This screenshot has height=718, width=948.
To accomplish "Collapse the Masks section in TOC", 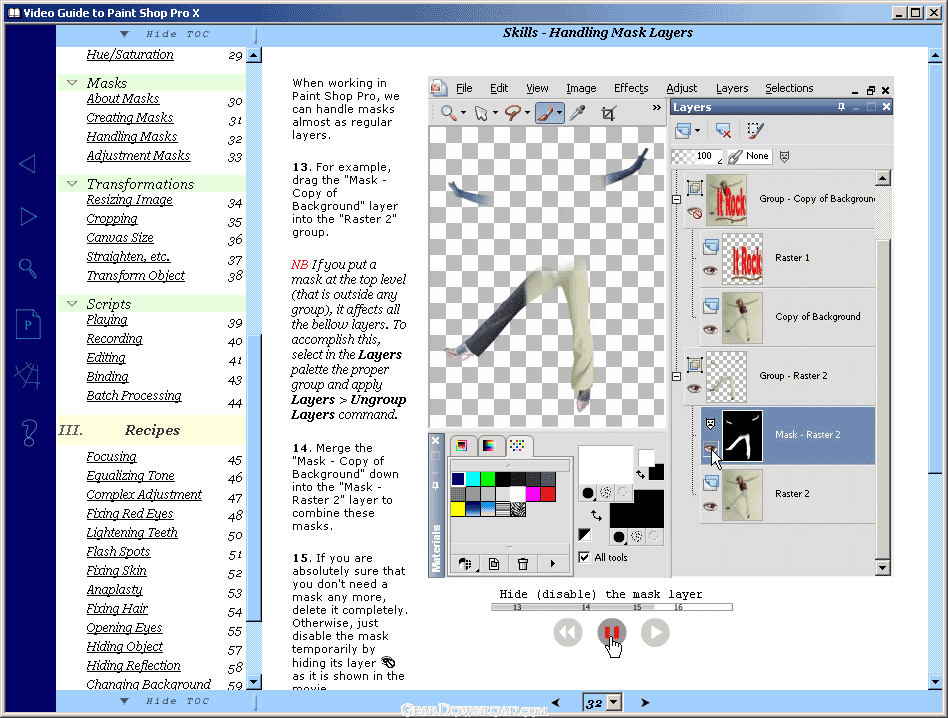I will pos(72,83).
